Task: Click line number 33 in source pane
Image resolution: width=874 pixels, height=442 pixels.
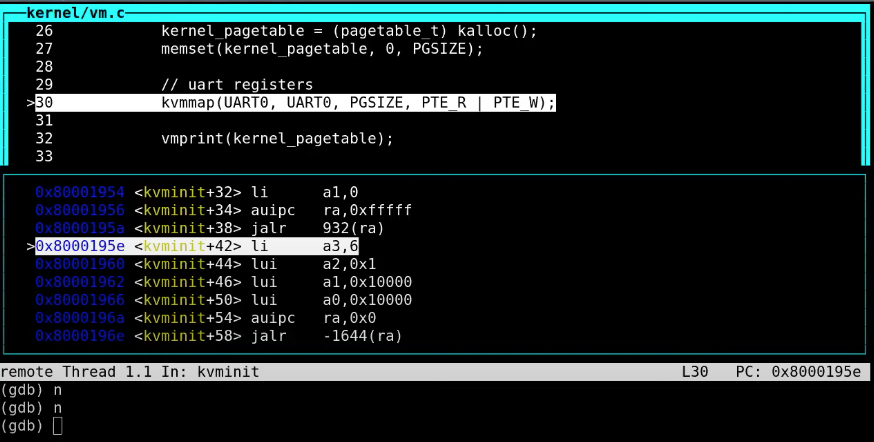Action: 44,157
